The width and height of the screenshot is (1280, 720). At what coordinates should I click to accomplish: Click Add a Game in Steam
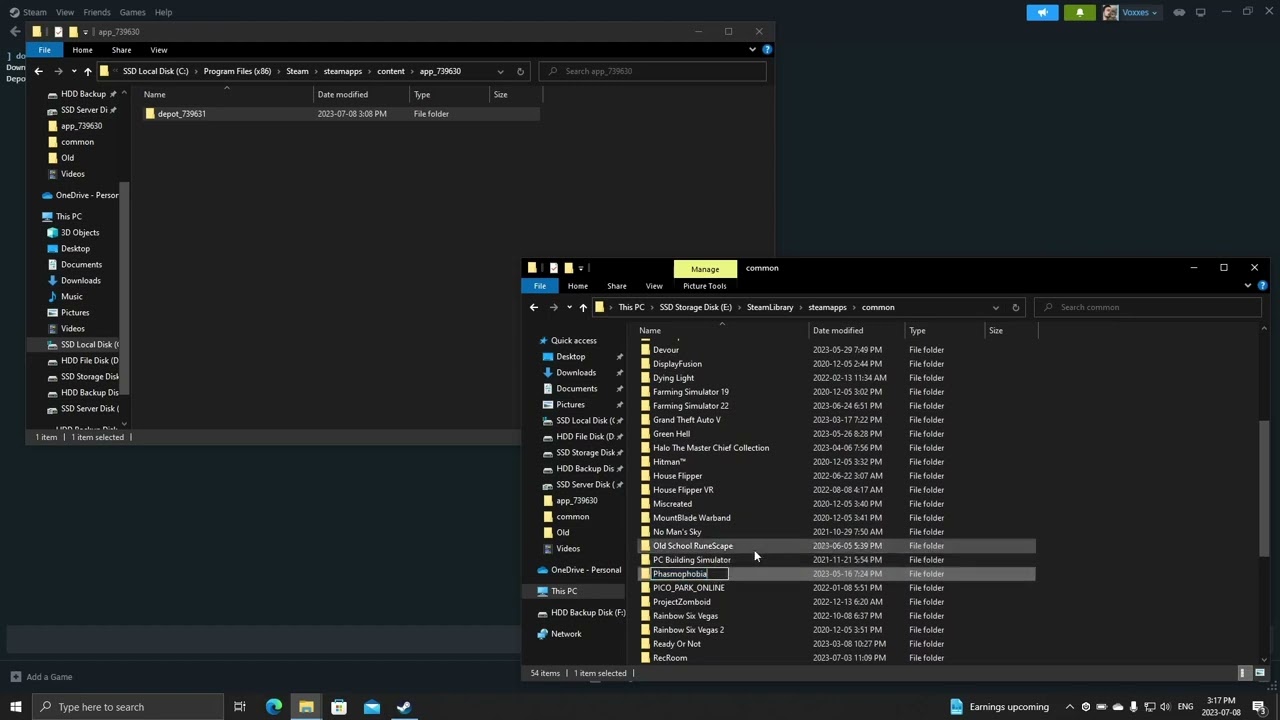tap(41, 677)
